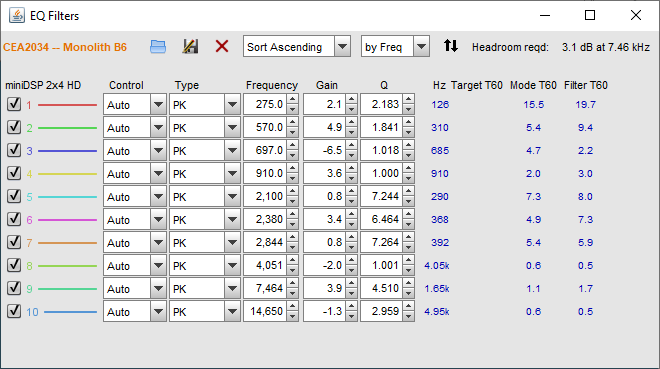Click the save filters disk icon
Image resolution: width=660 pixels, height=369 pixels.
coord(190,46)
